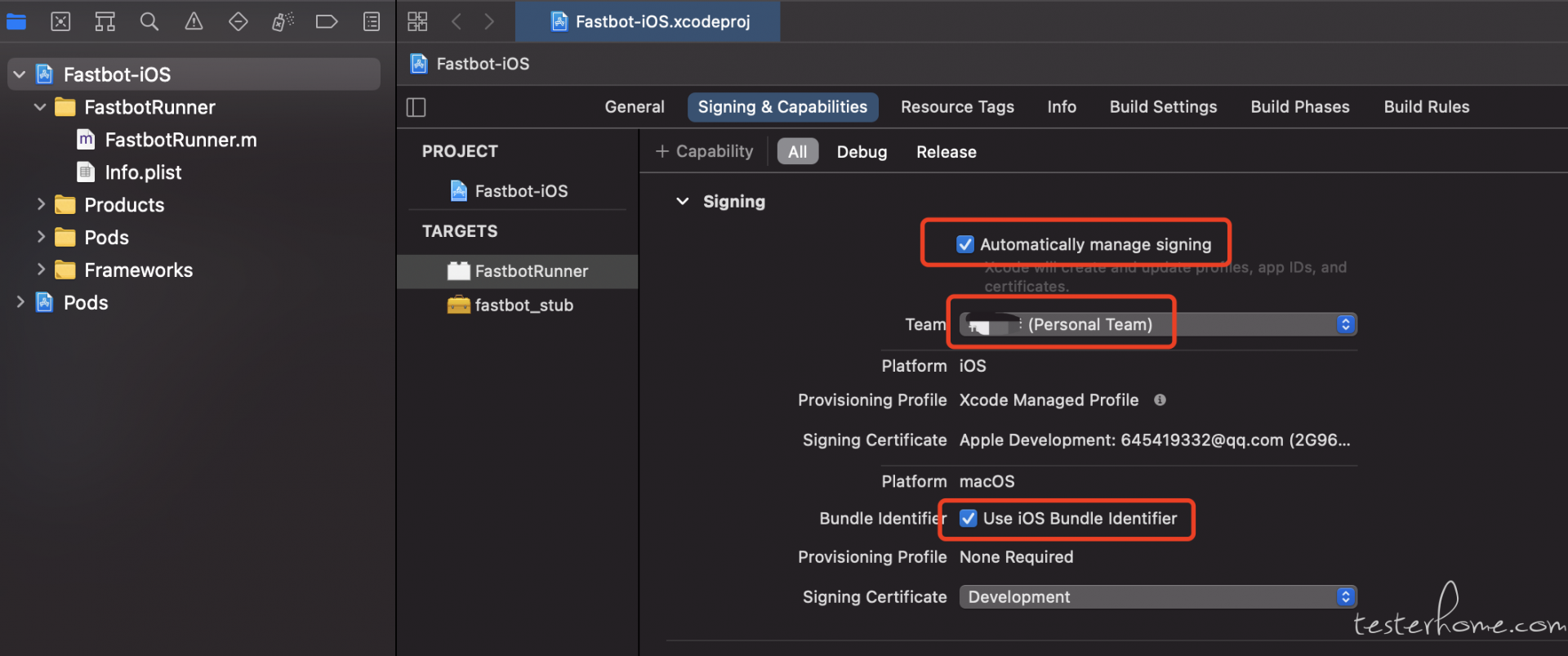Toggle Automatically manage signing checkbox

pos(965,244)
